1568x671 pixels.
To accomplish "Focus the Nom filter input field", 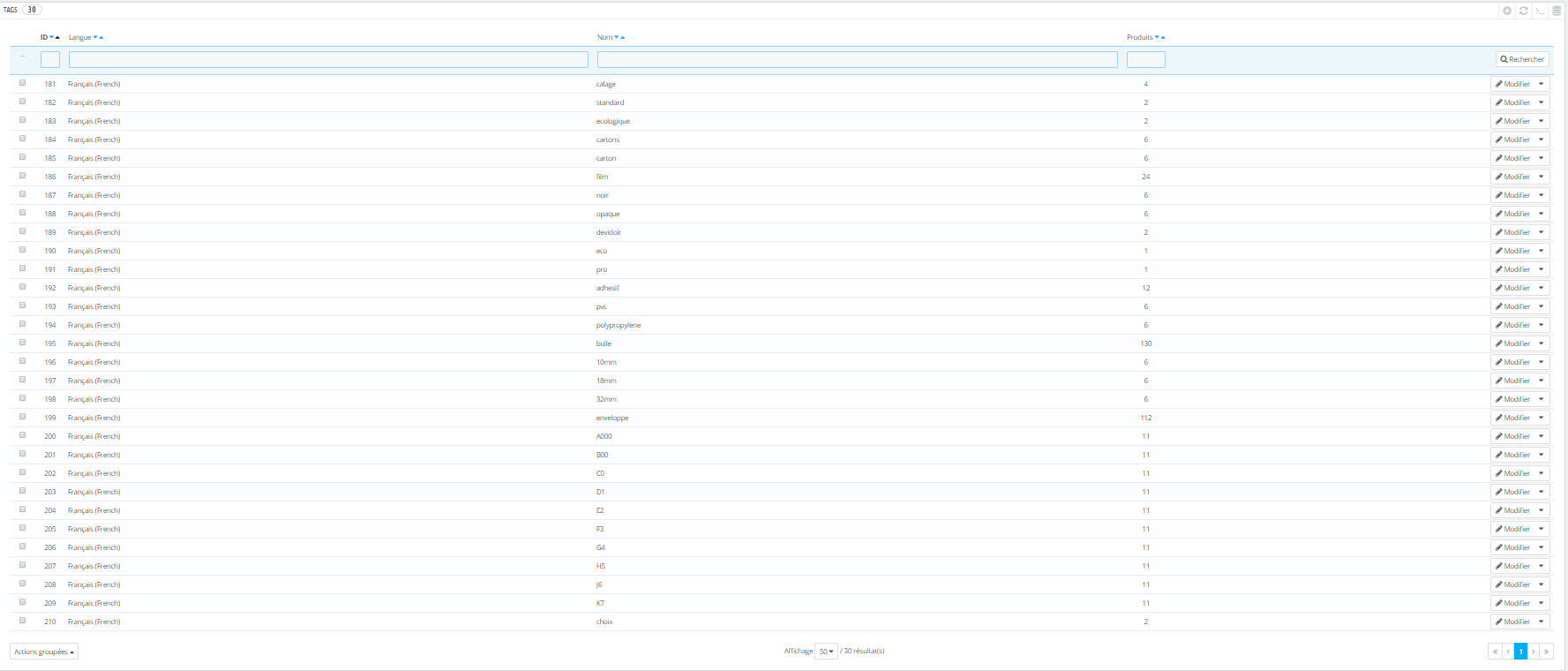I will (857, 59).
